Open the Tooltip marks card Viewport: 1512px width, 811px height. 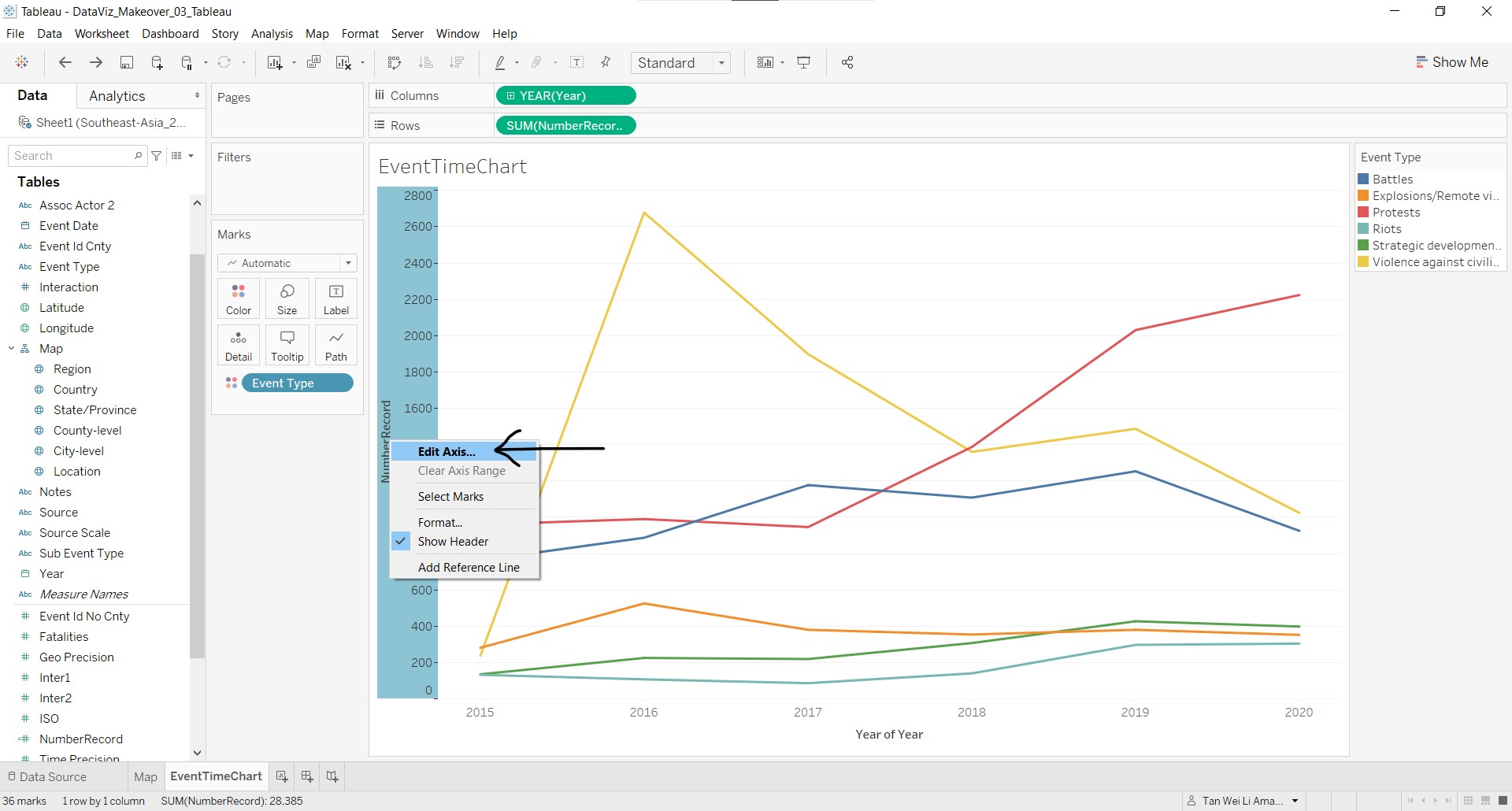tap(287, 345)
